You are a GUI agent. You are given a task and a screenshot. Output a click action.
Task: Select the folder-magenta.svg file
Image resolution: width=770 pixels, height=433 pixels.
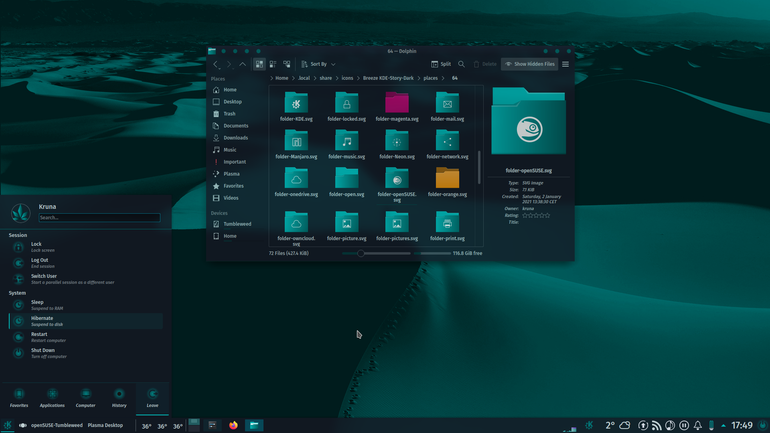click(397, 107)
